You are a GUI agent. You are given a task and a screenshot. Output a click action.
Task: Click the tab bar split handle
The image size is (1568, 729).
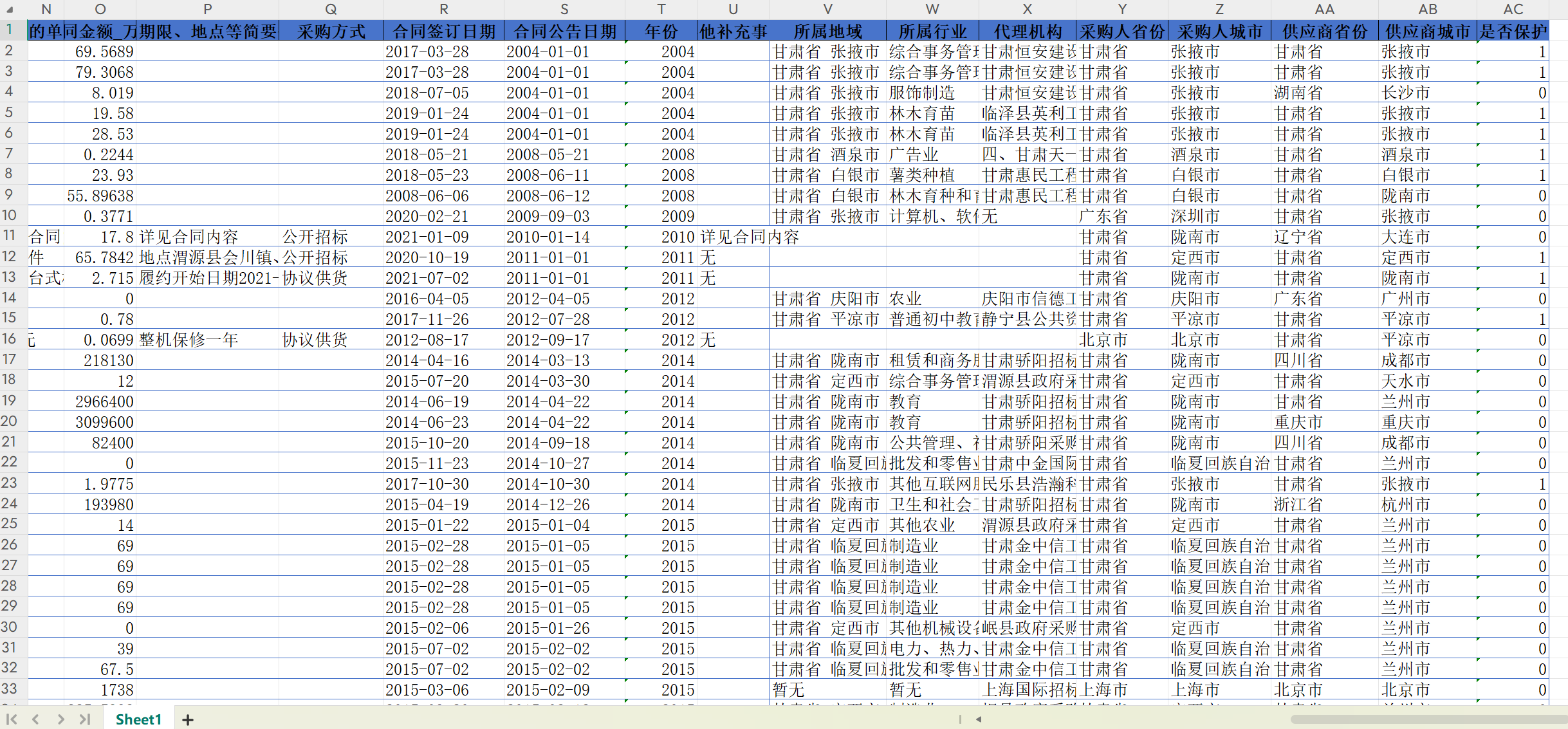coord(960,719)
